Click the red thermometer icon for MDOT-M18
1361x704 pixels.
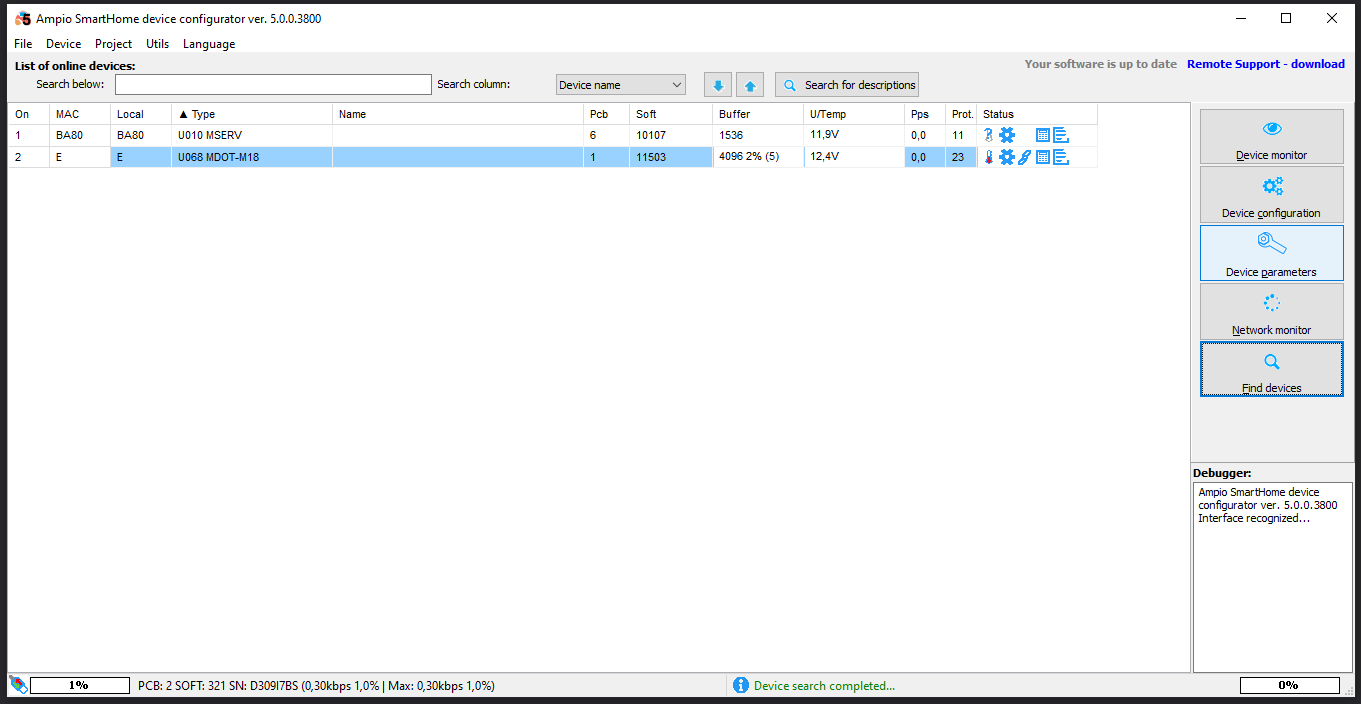[x=989, y=157]
